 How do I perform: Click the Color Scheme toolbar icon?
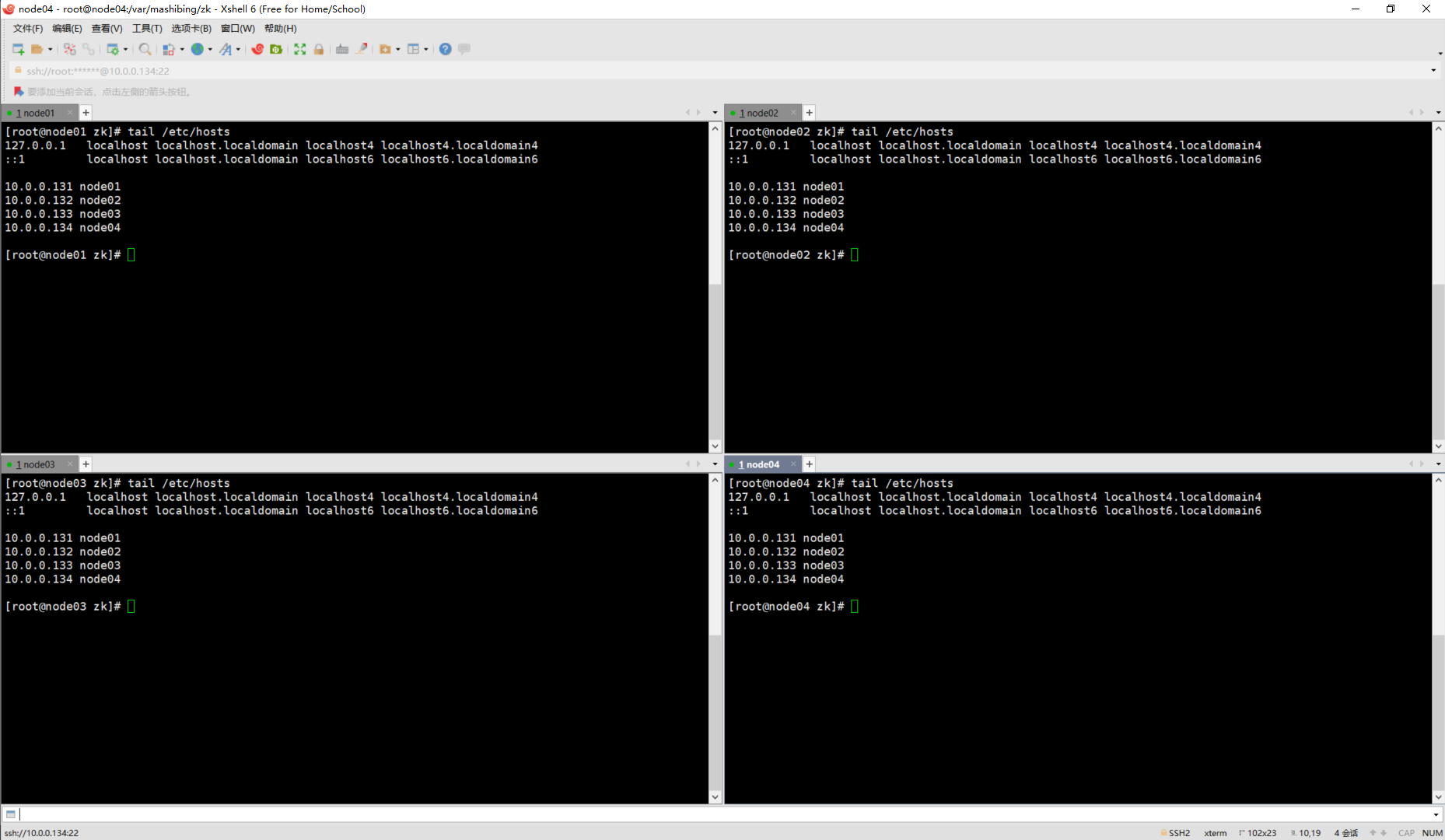click(169, 49)
